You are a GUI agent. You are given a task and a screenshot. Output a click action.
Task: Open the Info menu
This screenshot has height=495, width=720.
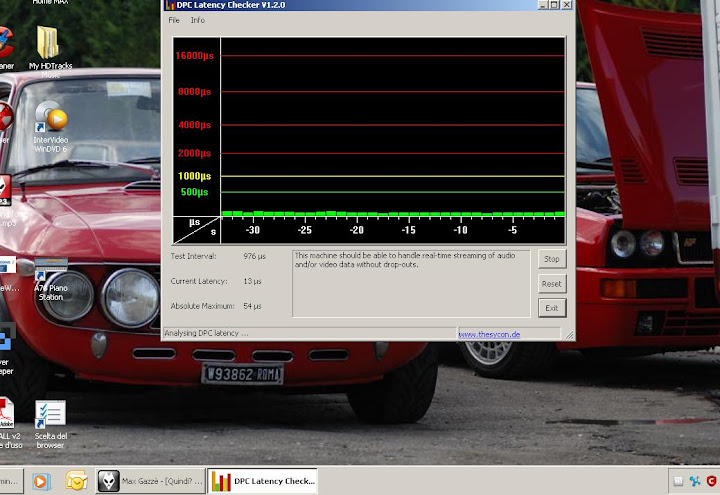197,20
